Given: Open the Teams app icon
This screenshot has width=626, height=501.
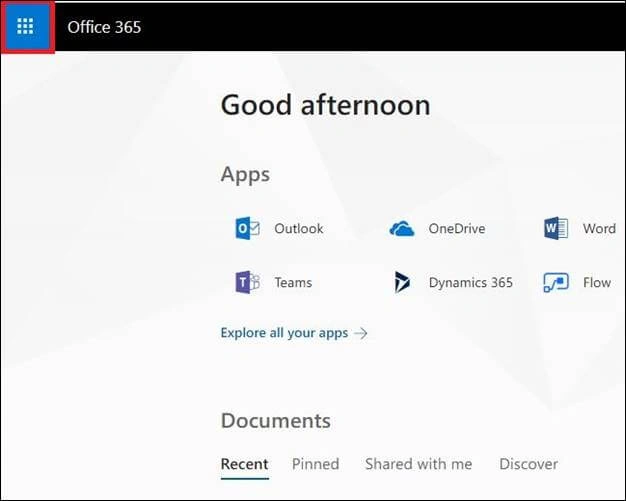Looking at the screenshot, I should pyautogui.click(x=248, y=282).
